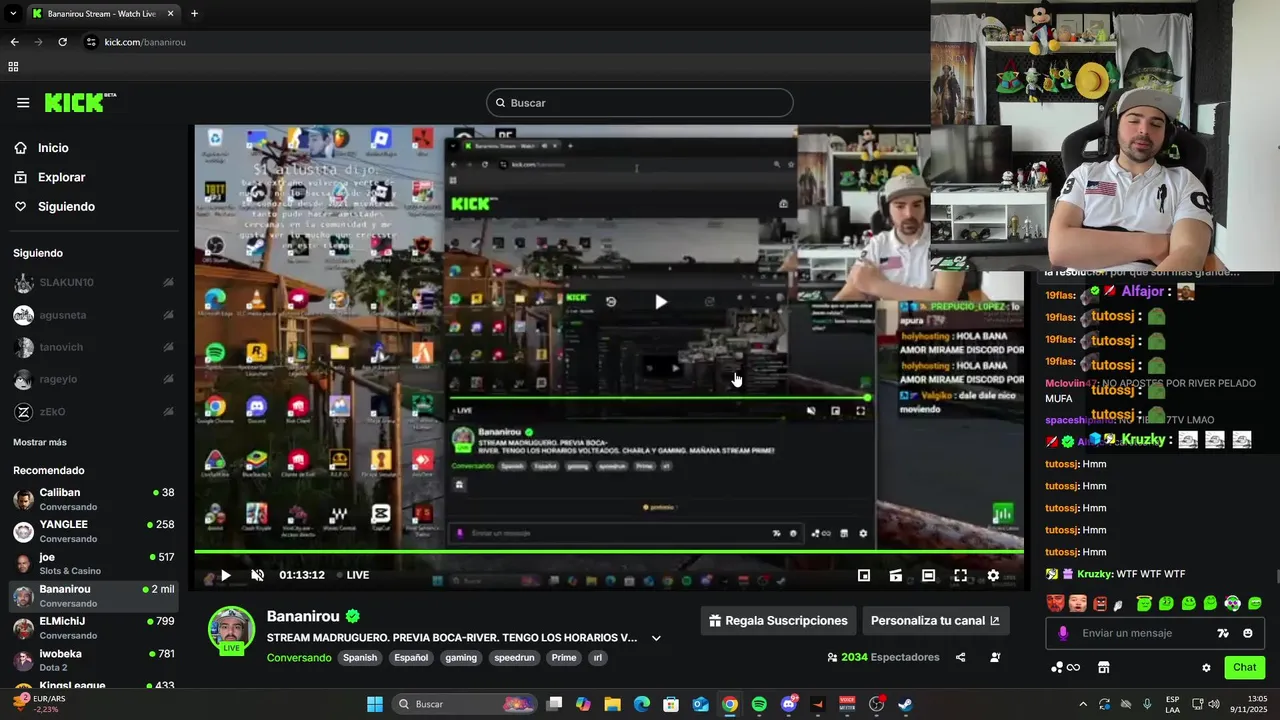Open followed channel tanovich
1280x720 pixels.
click(94, 347)
